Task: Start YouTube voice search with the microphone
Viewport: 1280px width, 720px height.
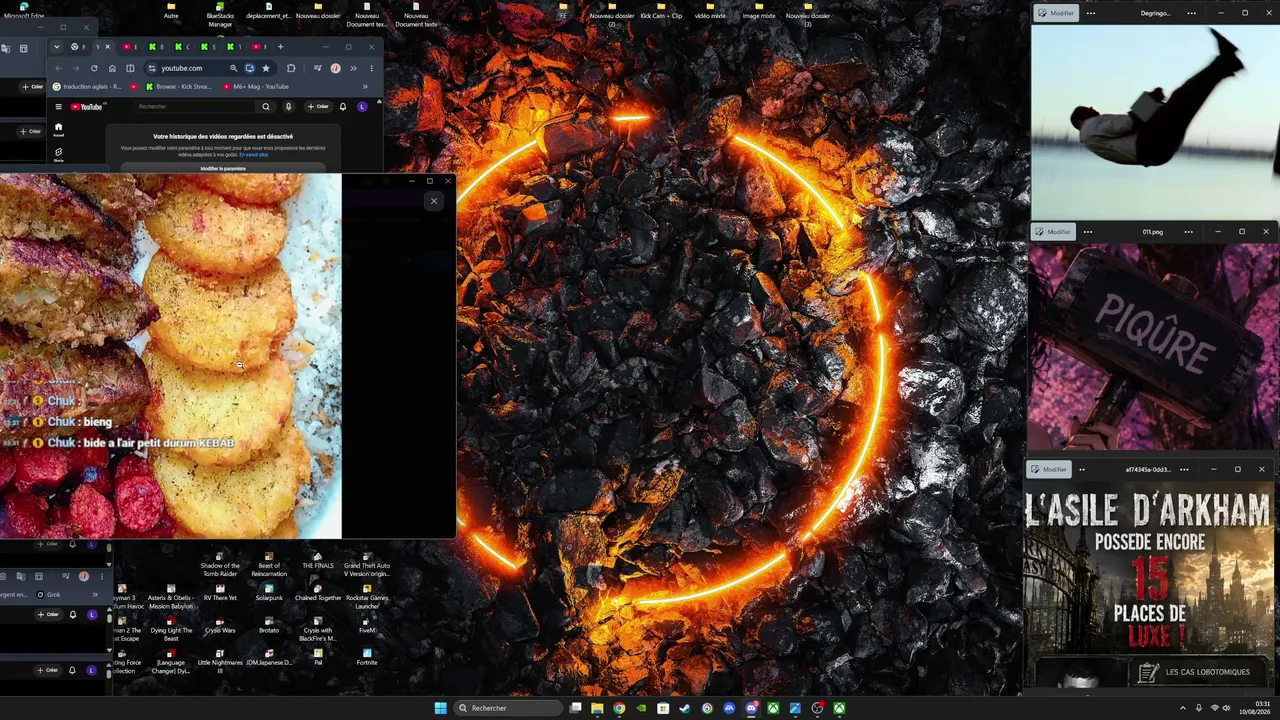Action: pos(288,106)
